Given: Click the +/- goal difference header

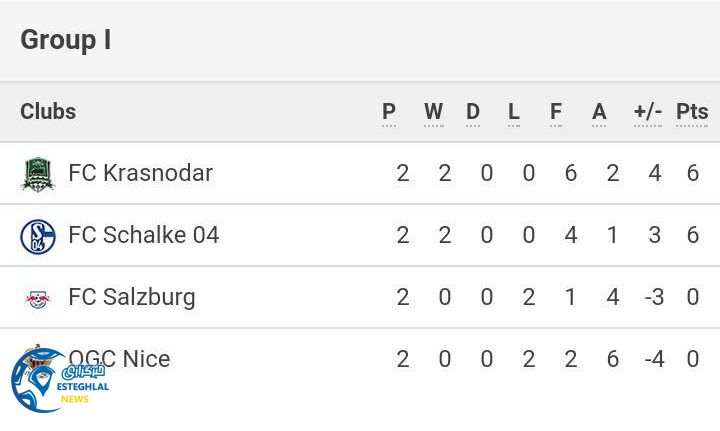Looking at the screenshot, I should [x=648, y=112].
